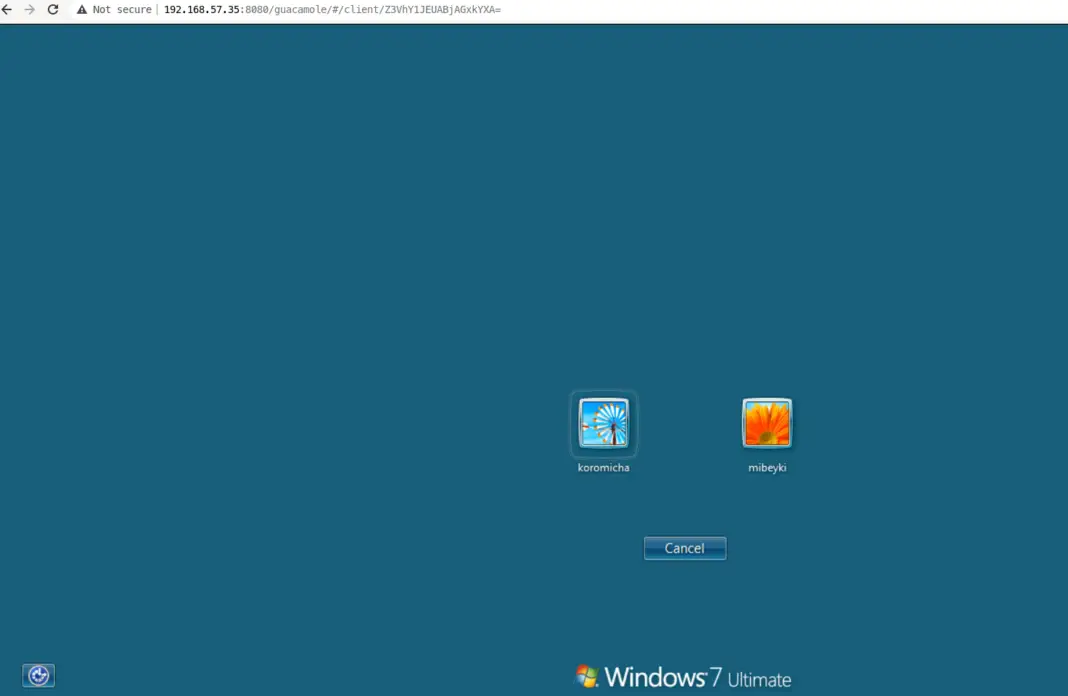Choose user by koromicha name label
This screenshot has height=696, width=1068.
coord(604,467)
